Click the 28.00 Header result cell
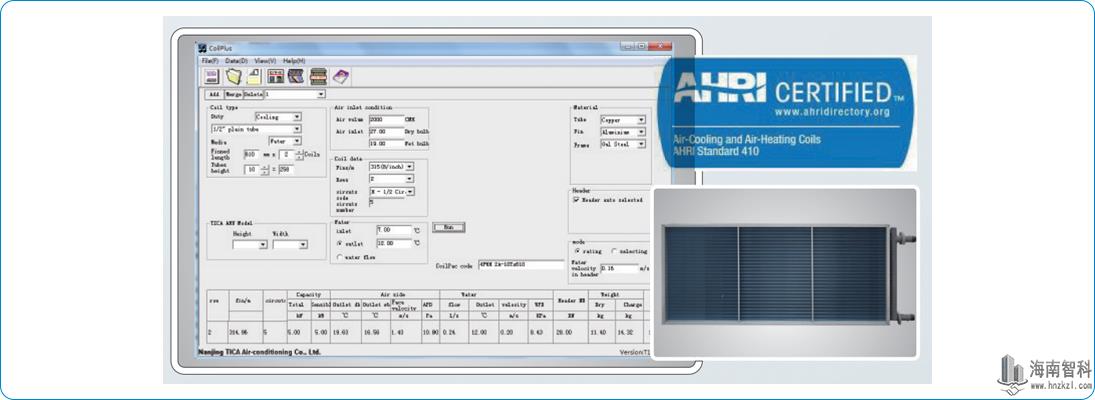 (x=570, y=332)
